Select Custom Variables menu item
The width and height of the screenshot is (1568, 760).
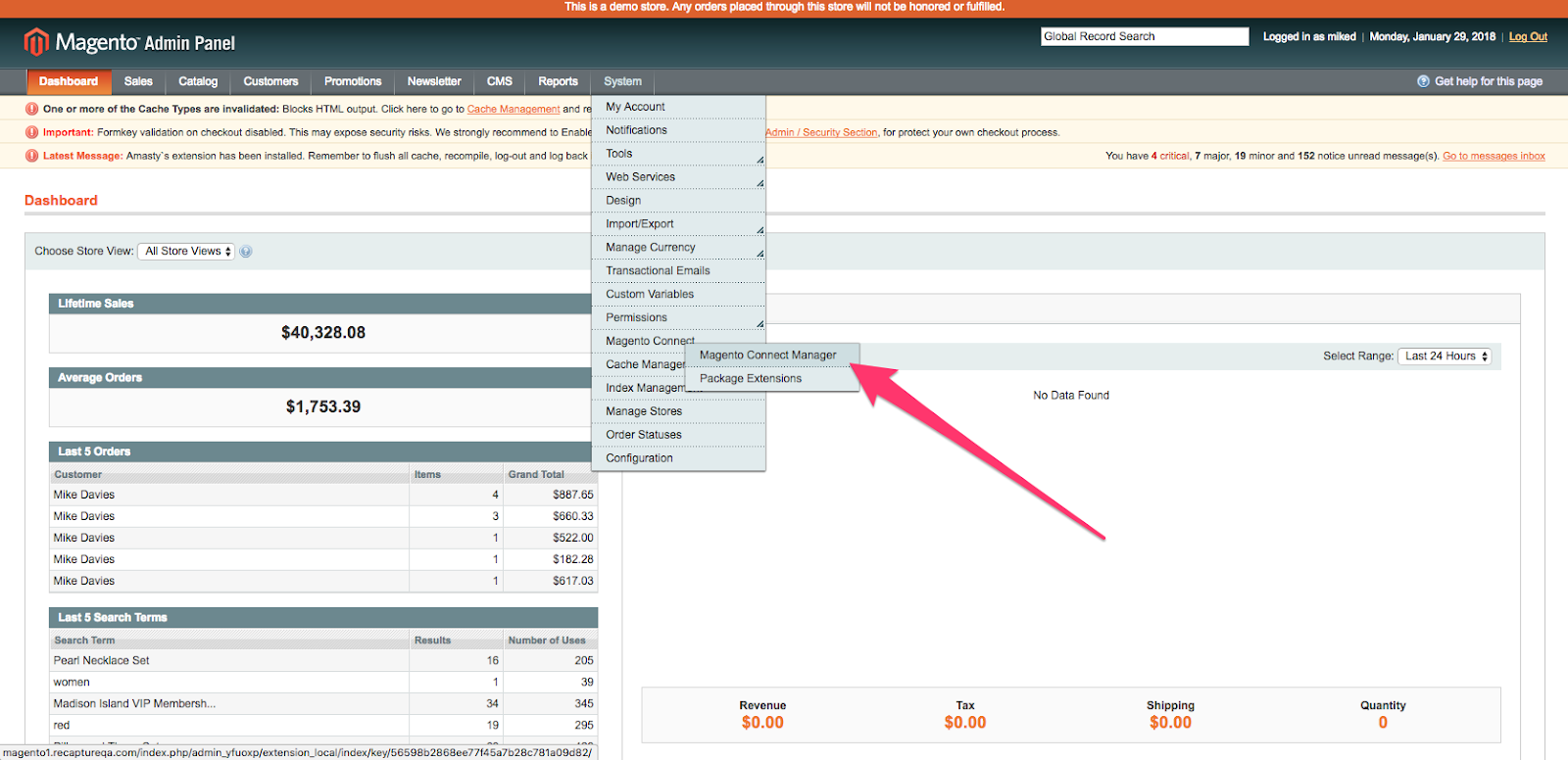[x=678, y=295]
